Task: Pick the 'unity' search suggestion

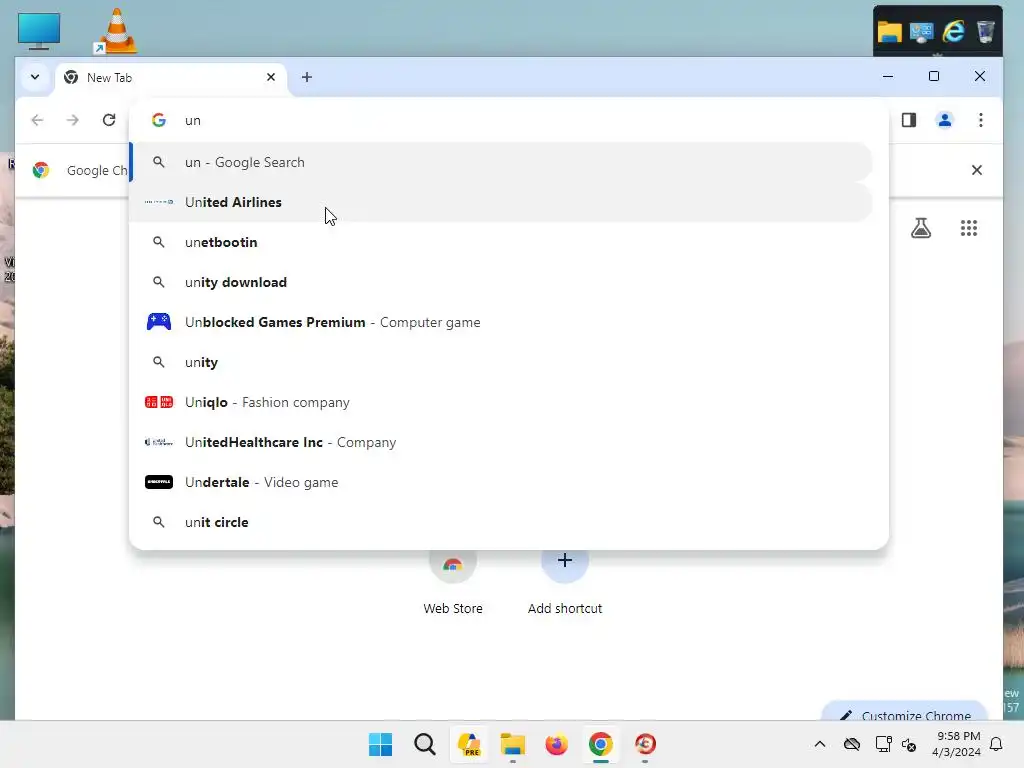Action: coord(502,362)
